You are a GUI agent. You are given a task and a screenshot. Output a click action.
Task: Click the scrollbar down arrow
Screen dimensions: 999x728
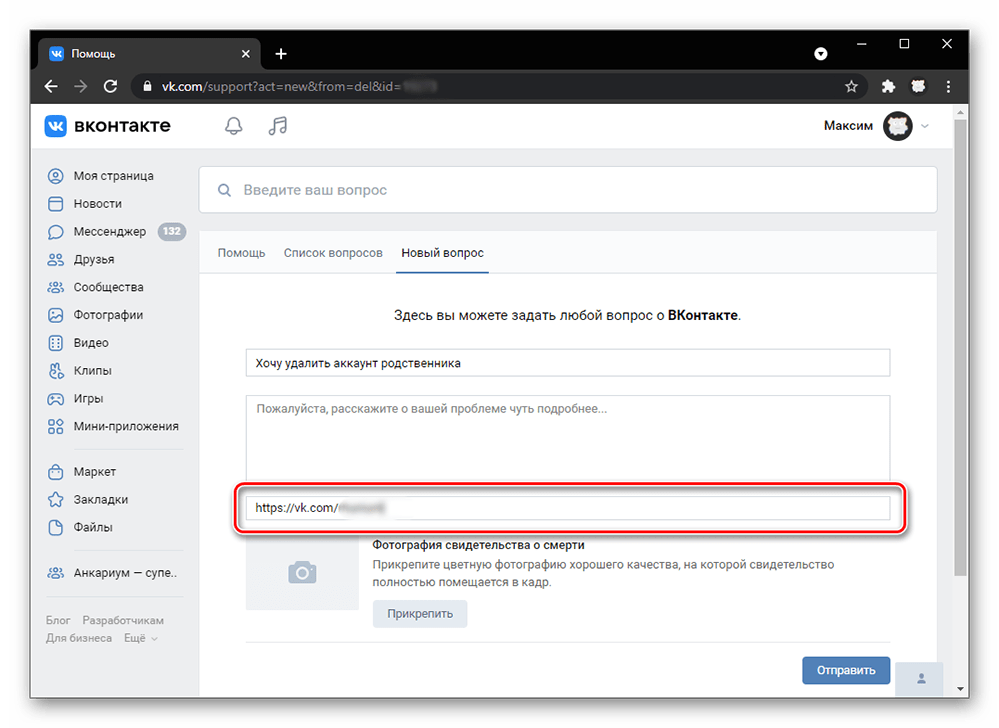[x=960, y=689]
